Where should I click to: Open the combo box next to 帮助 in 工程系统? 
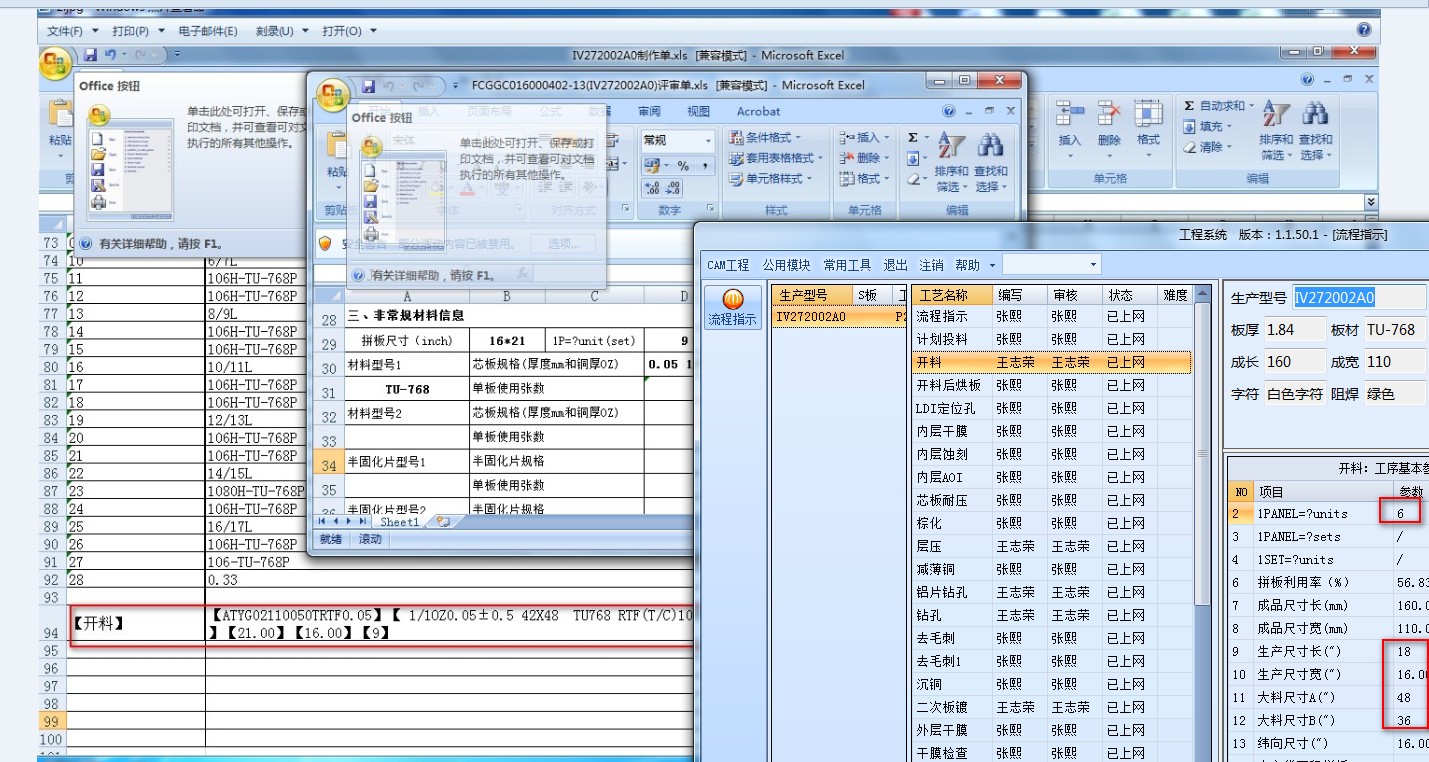point(1051,265)
